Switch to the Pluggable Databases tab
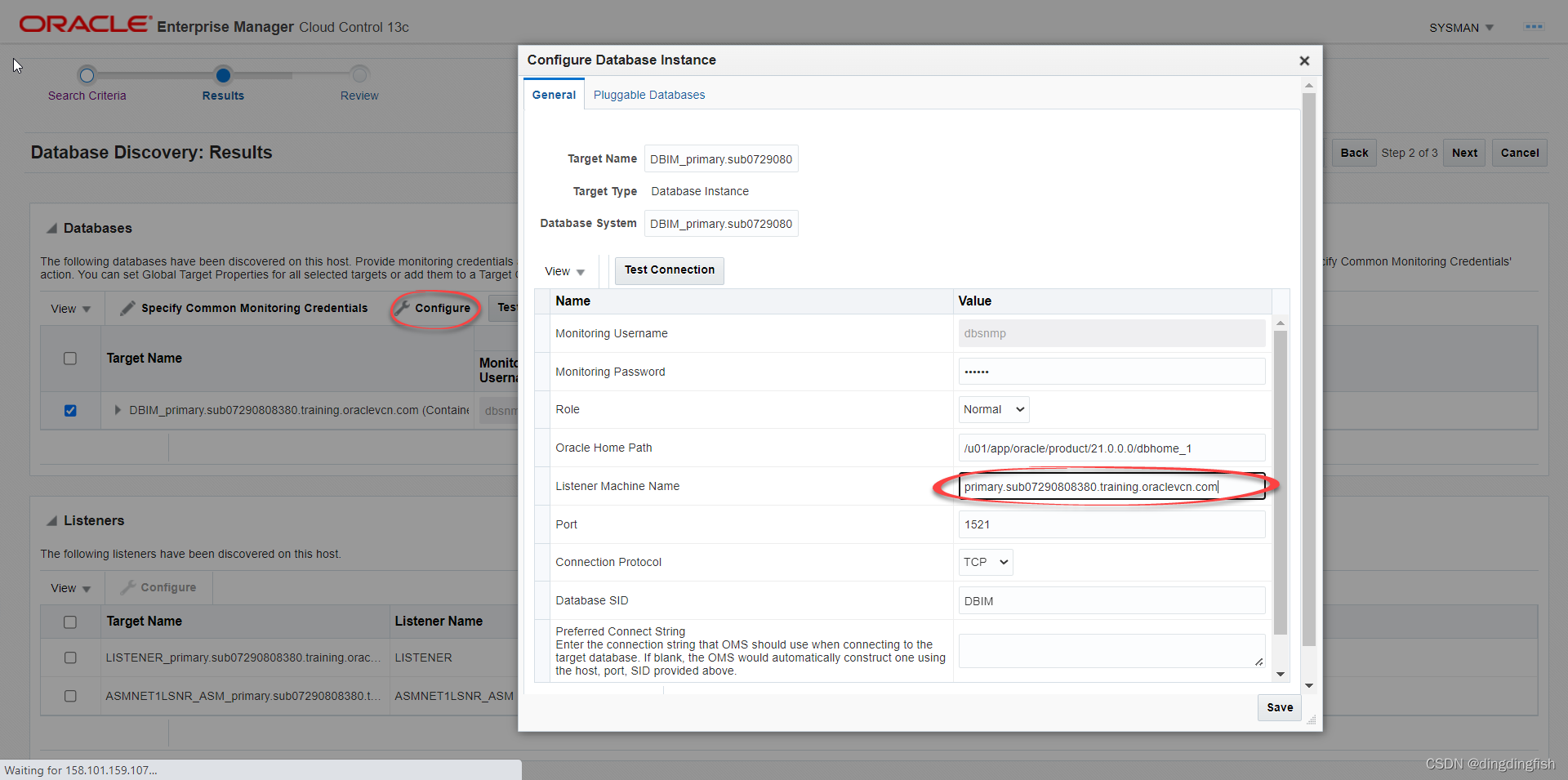The height and width of the screenshot is (780, 1568). [x=649, y=95]
